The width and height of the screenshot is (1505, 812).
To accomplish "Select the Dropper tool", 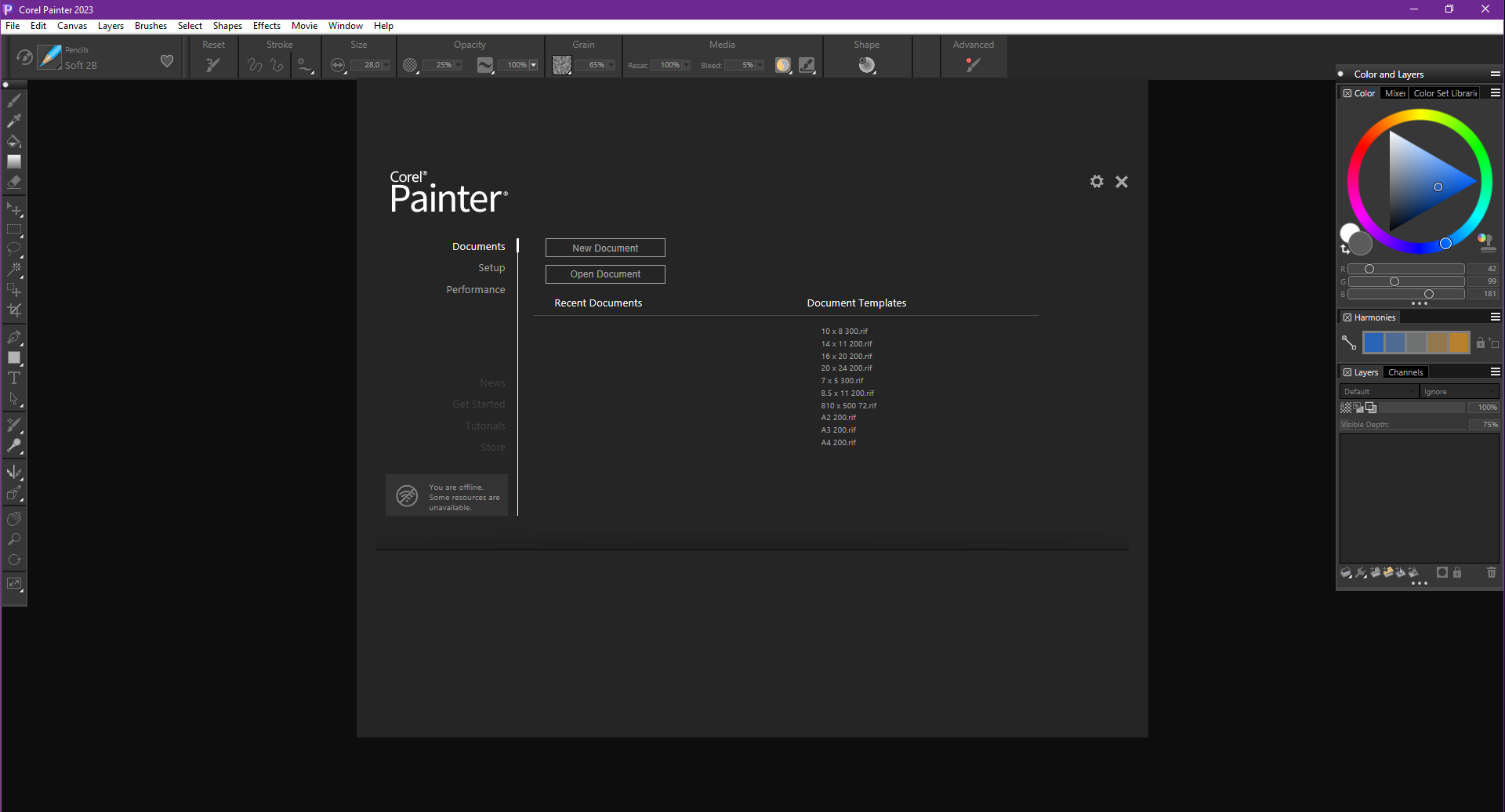I will tap(14, 121).
